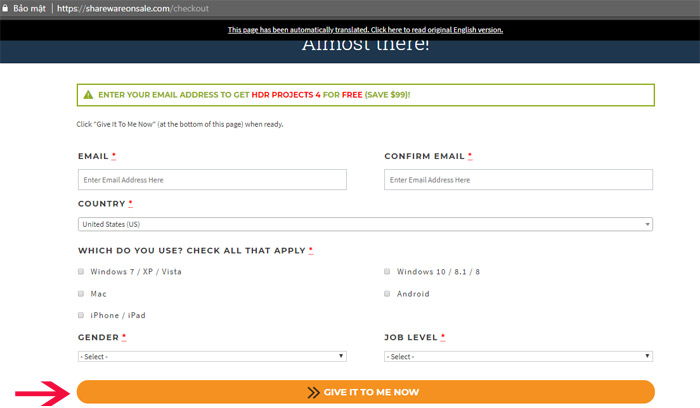Click the secure lock icon in address bar
Viewport: 700px width, 408px height.
5,8
